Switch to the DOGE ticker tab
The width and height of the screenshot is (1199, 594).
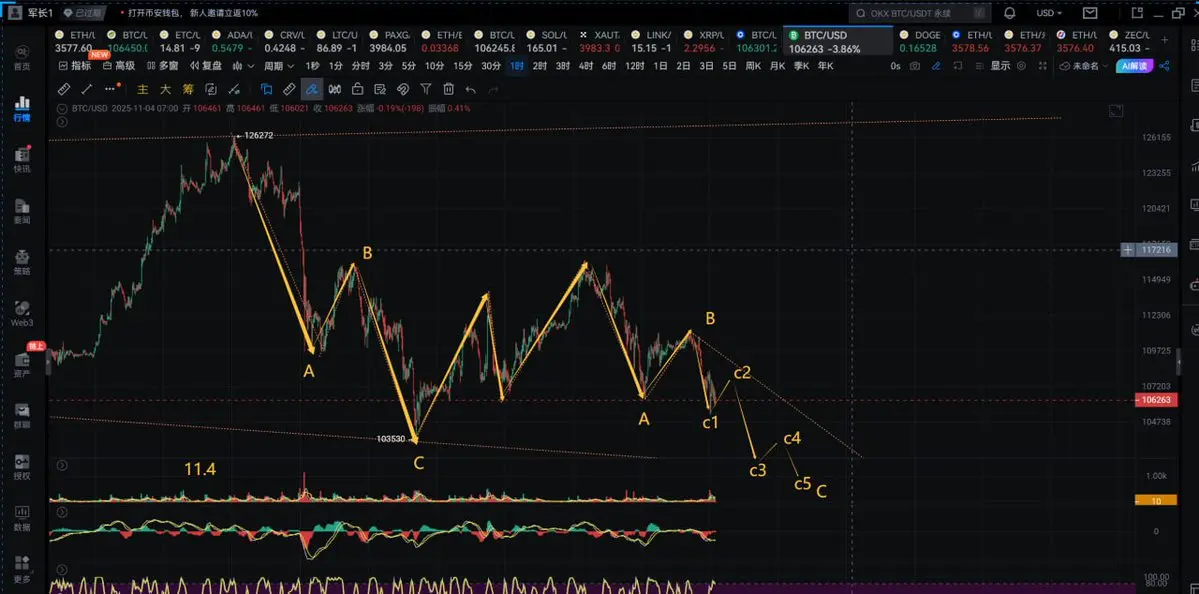point(921,41)
